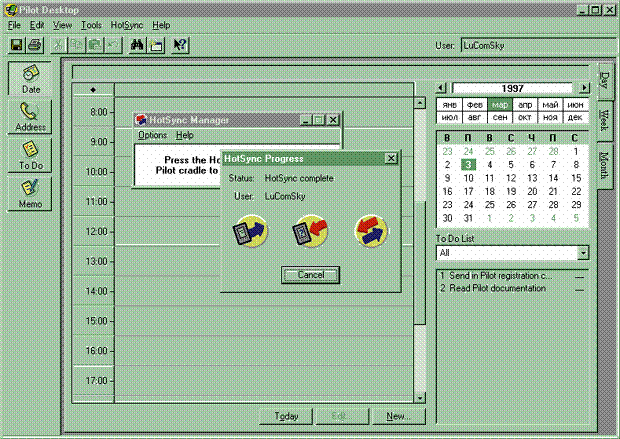Viewport: 620px width, 439px height.
Task: Select month апр
Action: click(x=525, y=105)
